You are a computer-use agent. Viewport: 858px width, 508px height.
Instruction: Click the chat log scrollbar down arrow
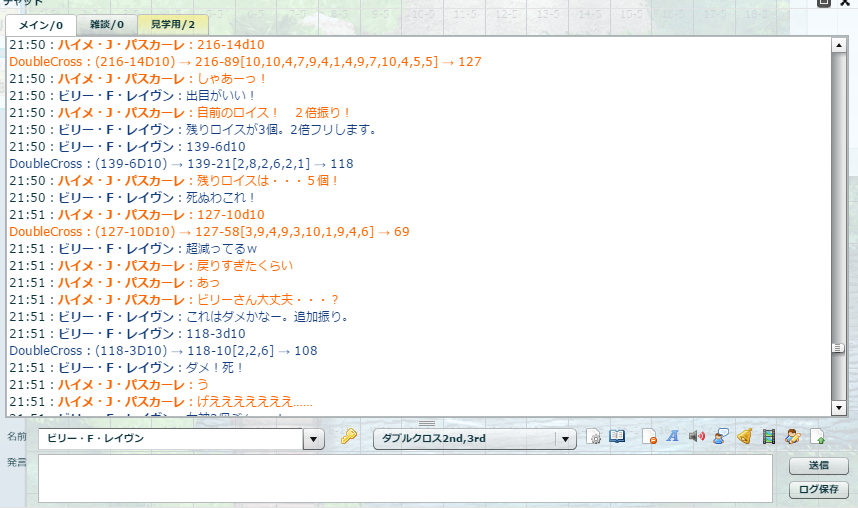(x=839, y=409)
